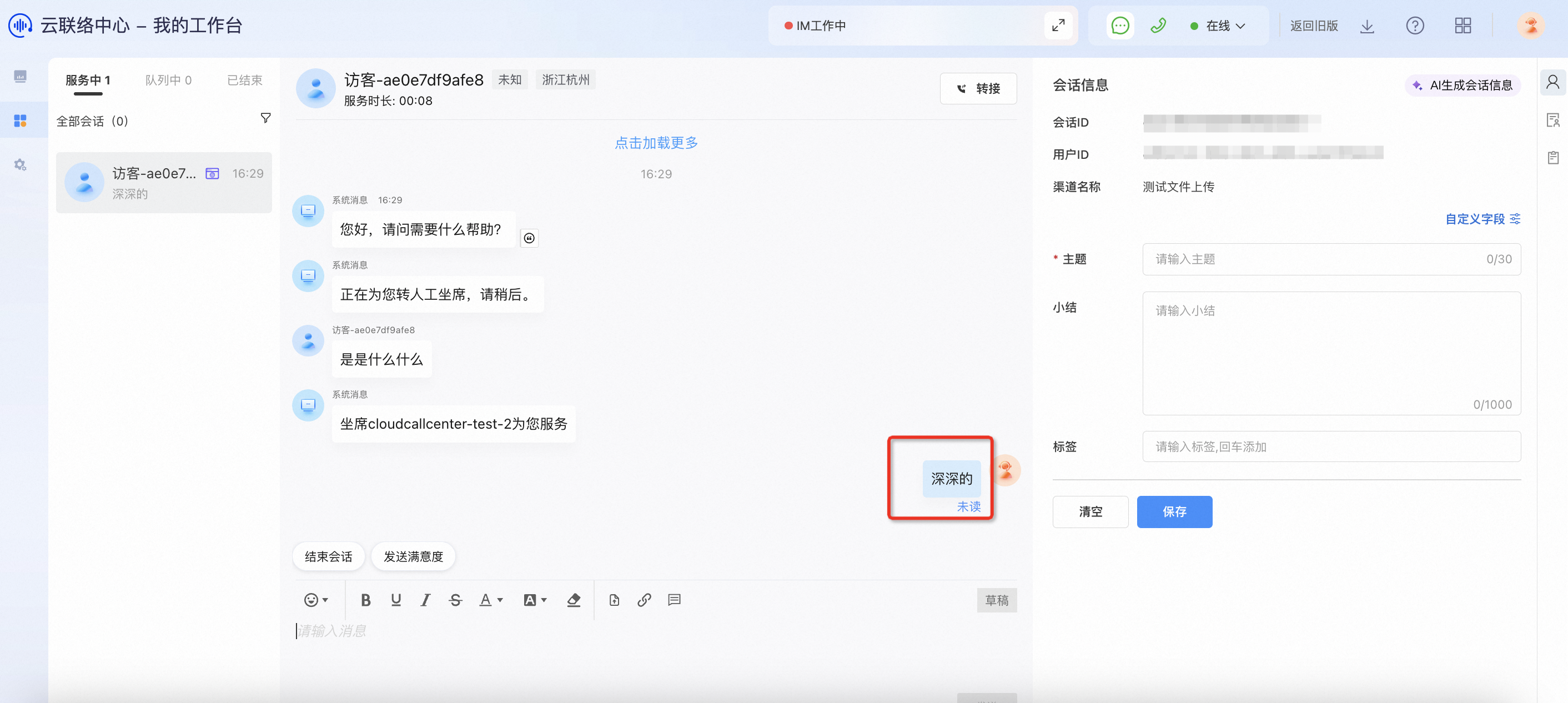
Task: Click the 保存 save button
Action: (x=1174, y=512)
